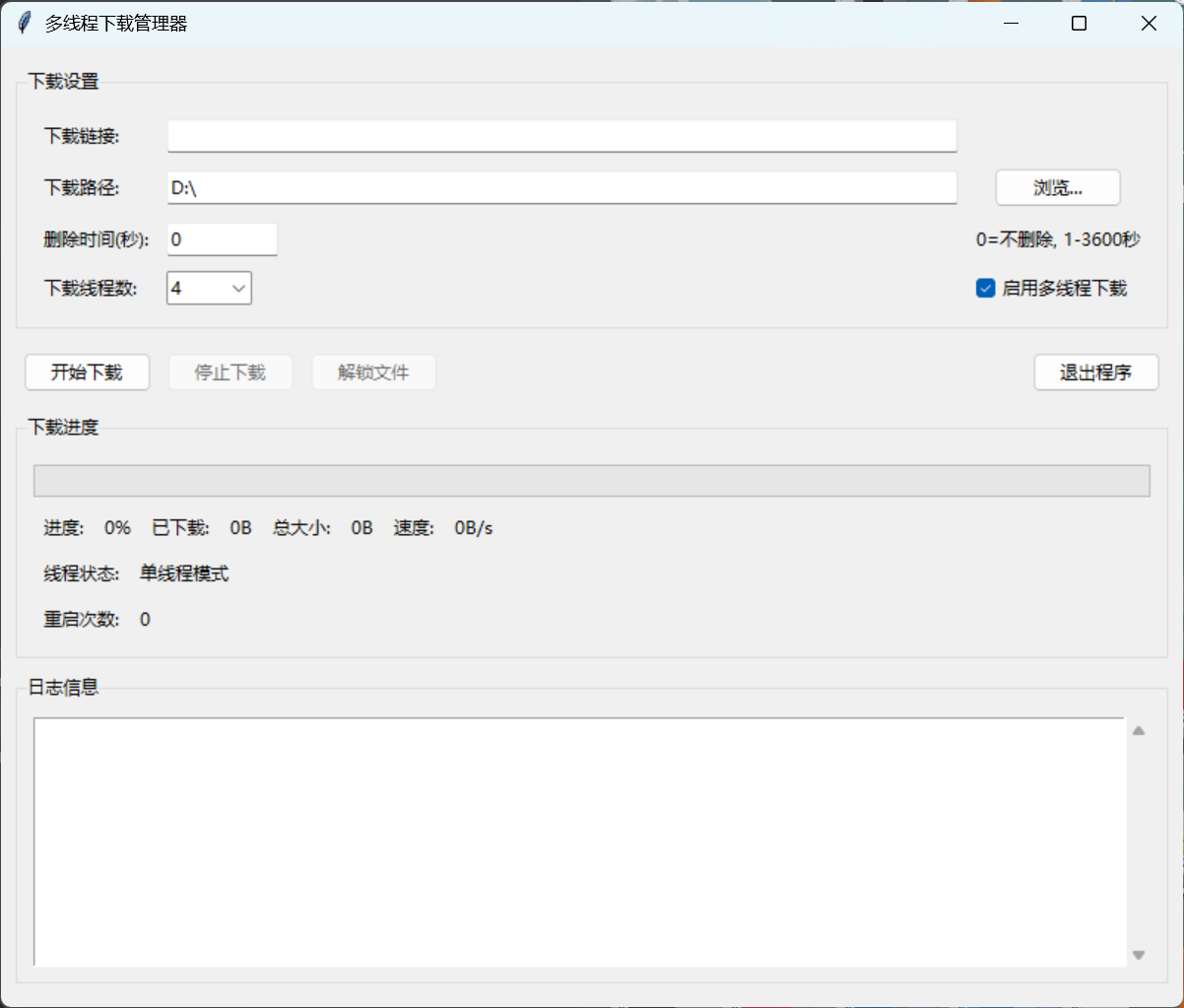Click the 已下载 label
The image size is (1184, 1008).
[x=180, y=528]
